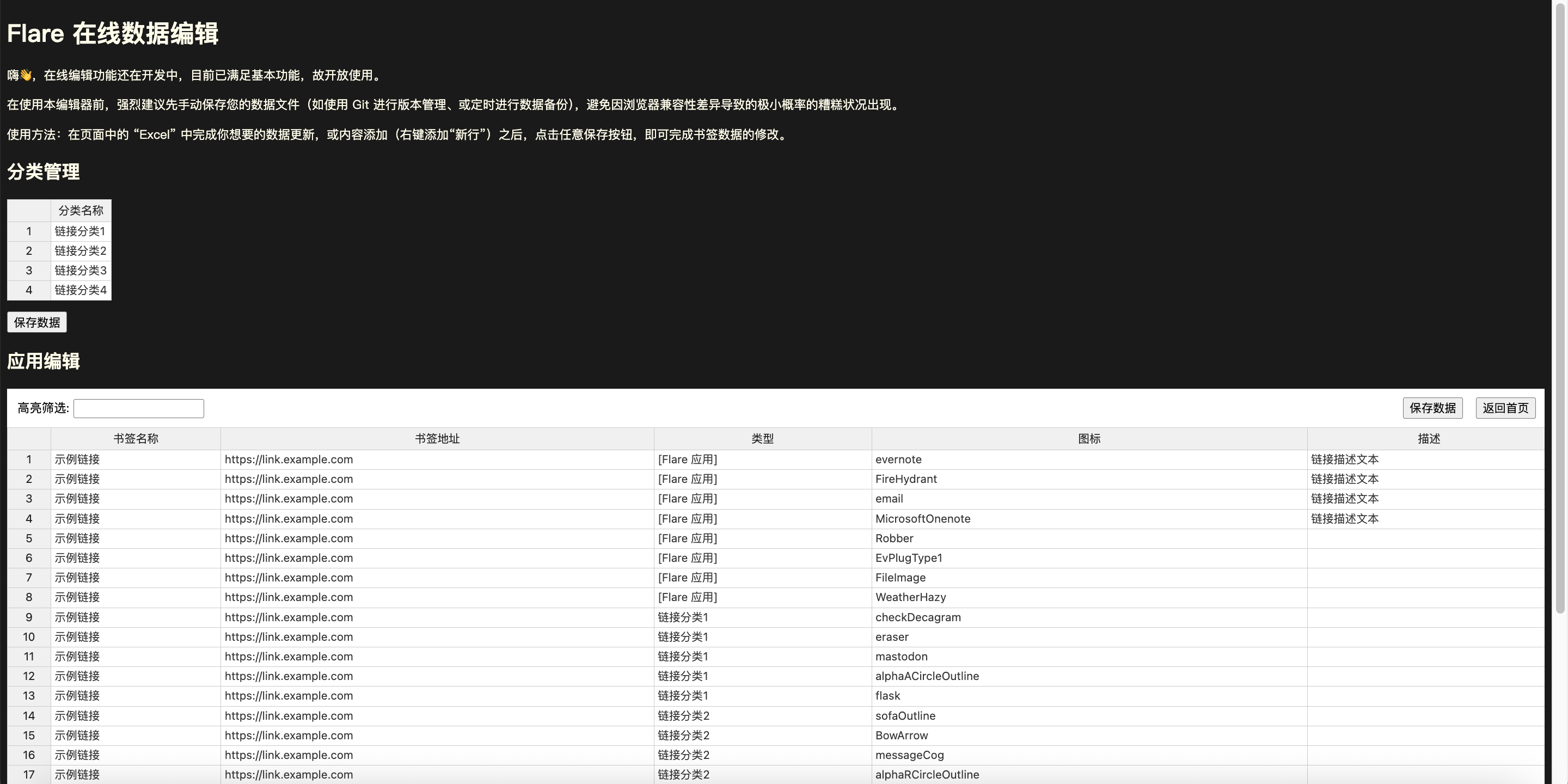Click the 书签名称 column header
Image resolution: width=1568 pixels, height=784 pixels.
pos(135,439)
